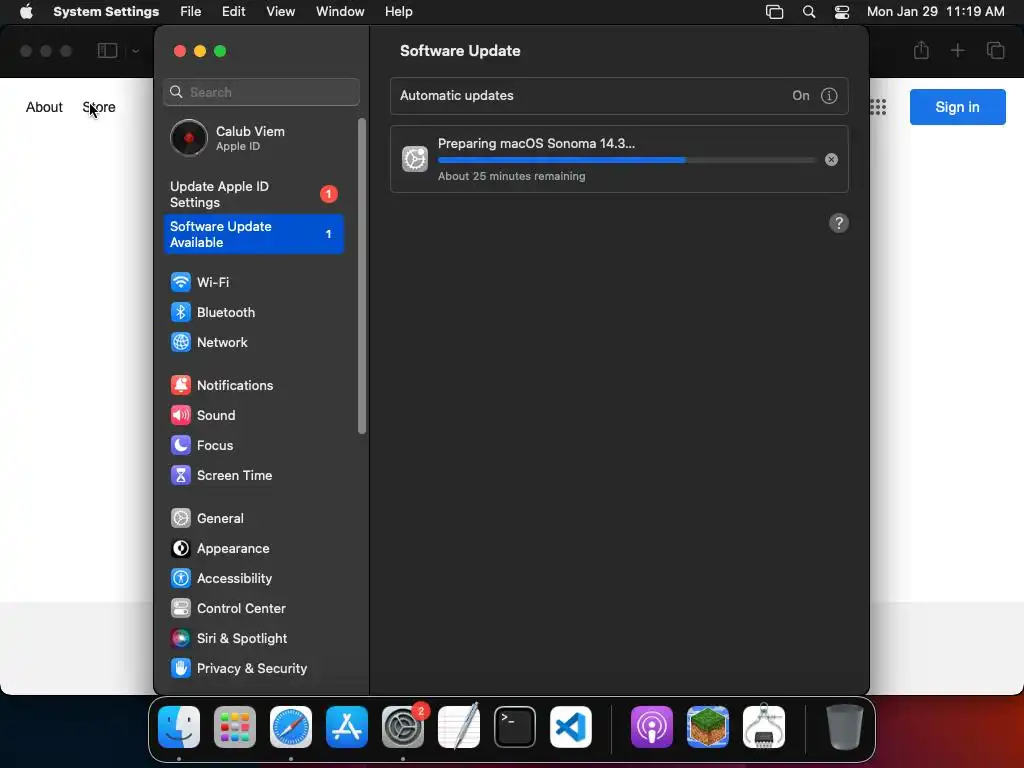Open the Edit menu
1024x768 pixels.
(x=233, y=12)
